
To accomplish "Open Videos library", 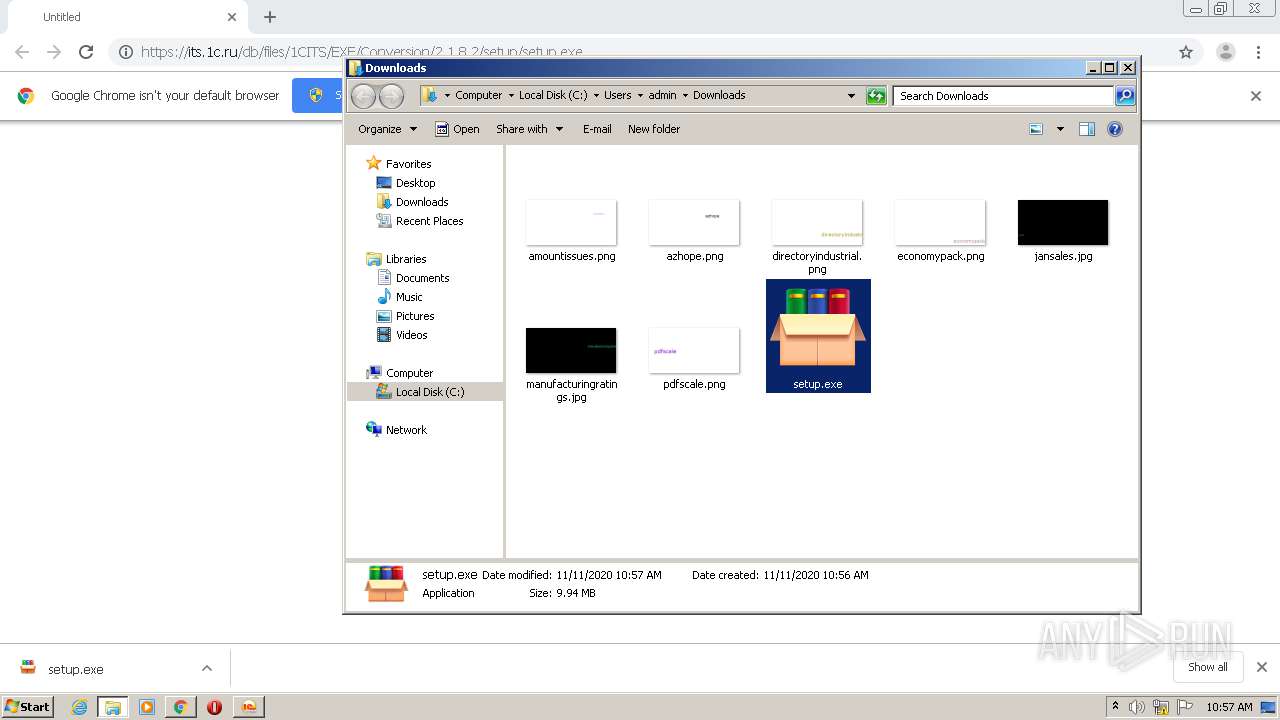I will click(411, 335).
